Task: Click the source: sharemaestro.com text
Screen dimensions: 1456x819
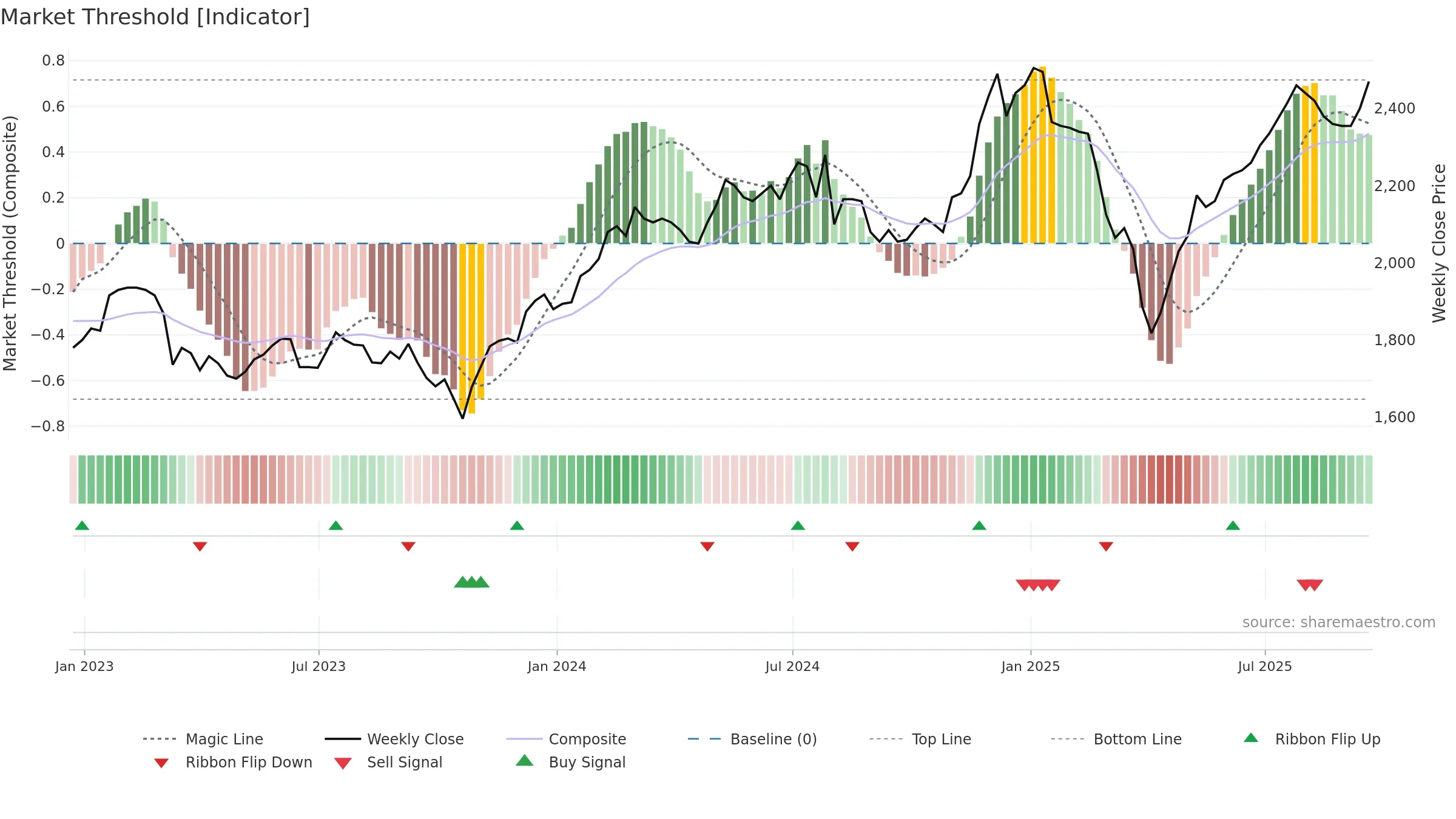Action: pyautogui.click(x=1339, y=622)
